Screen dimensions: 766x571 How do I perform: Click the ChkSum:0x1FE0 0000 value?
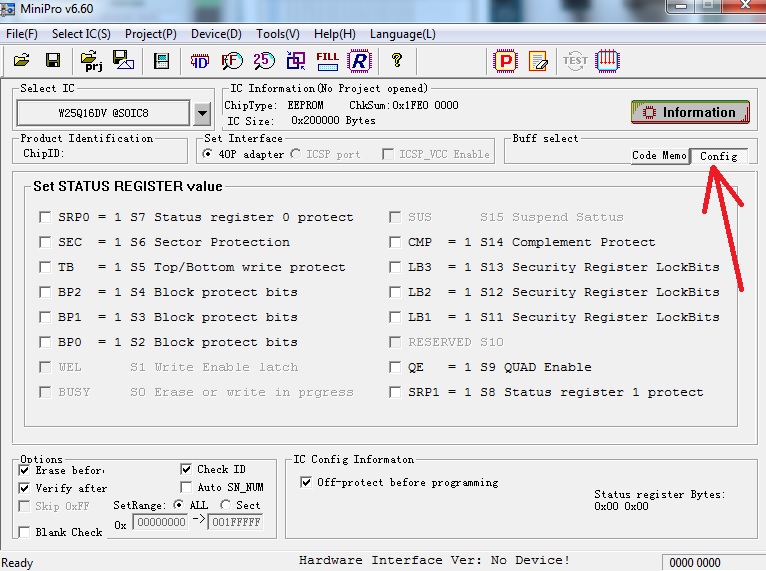(x=404, y=105)
